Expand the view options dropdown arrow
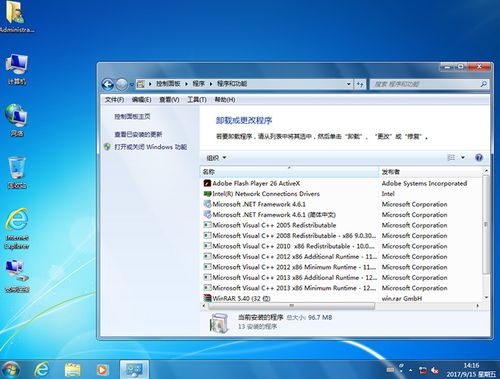This screenshot has width=500, height=379. coord(463,158)
